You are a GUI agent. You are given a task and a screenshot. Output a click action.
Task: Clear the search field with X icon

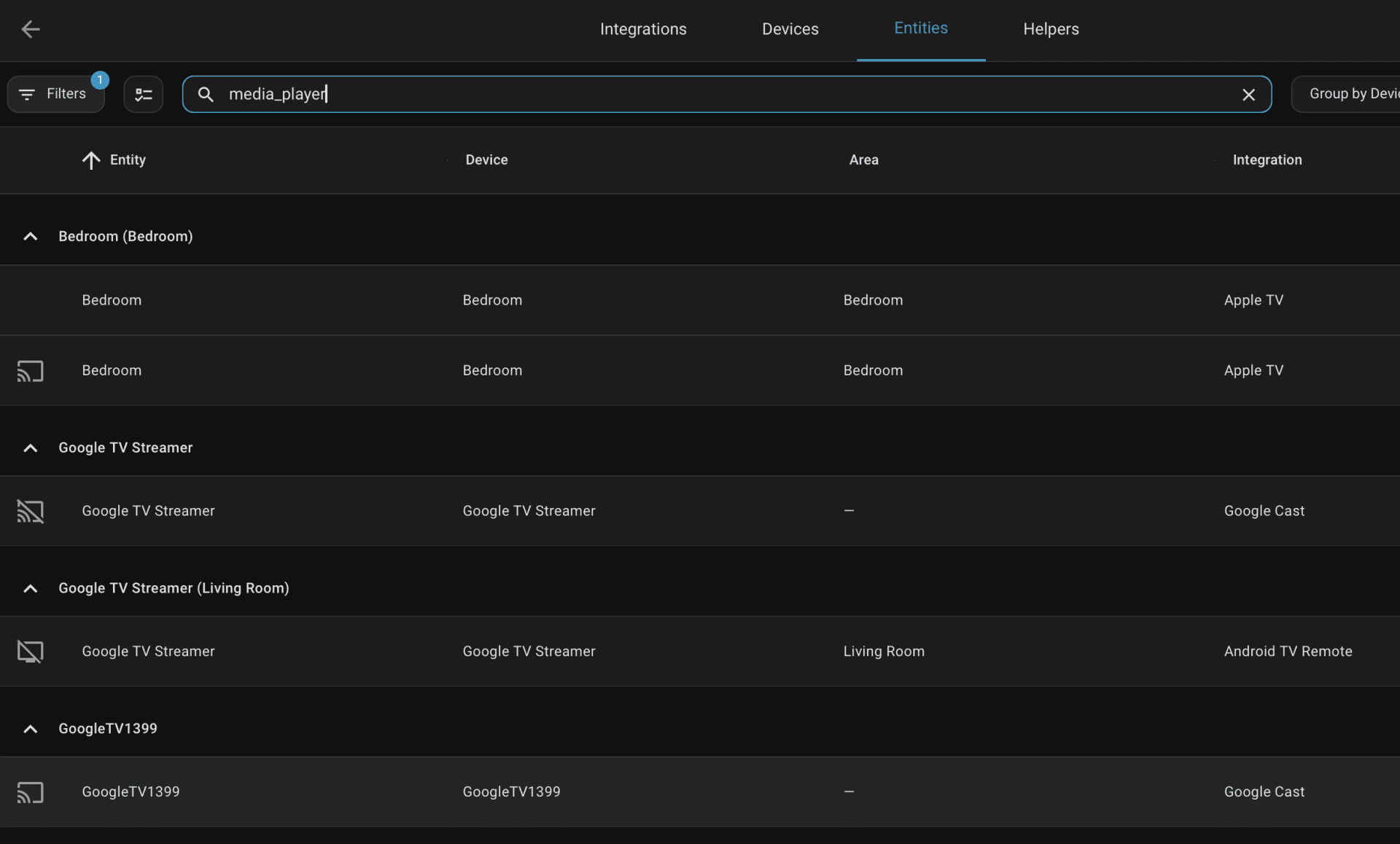1248,95
